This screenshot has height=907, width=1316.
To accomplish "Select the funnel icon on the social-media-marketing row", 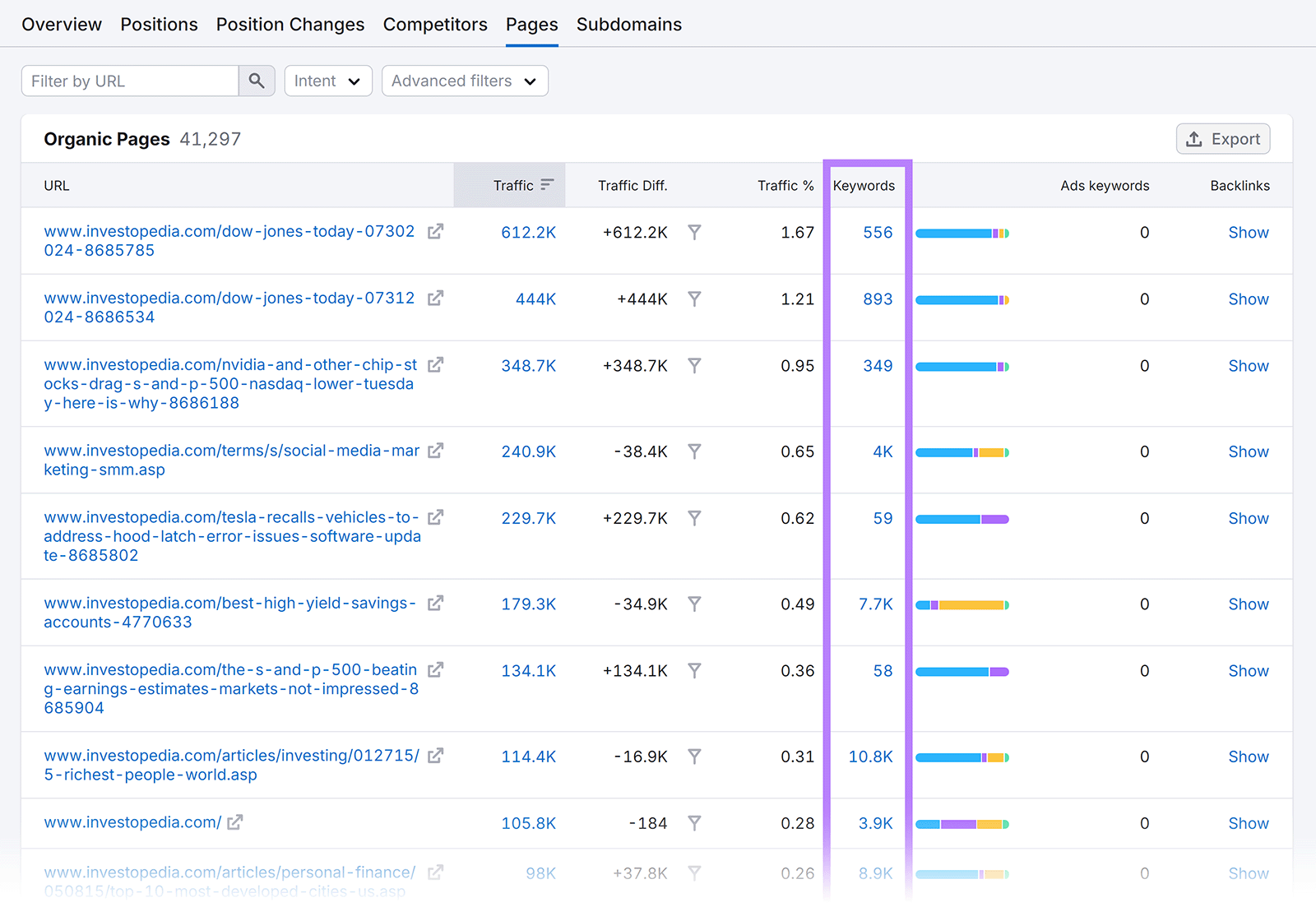I will 695,451.
